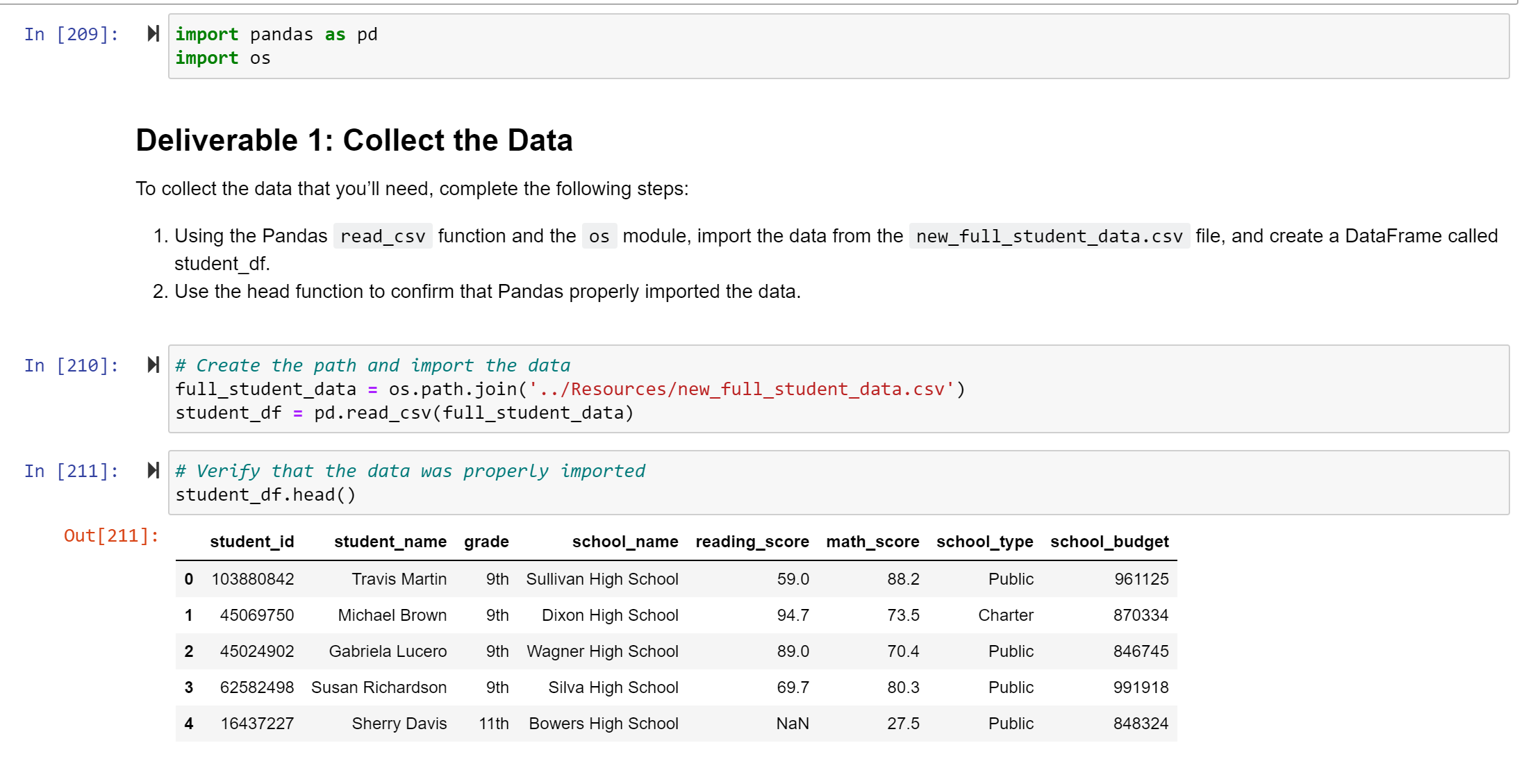Click the In [210]: prompt label
Image resolution: width=1524 pixels, height=784 pixels.
(x=72, y=365)
